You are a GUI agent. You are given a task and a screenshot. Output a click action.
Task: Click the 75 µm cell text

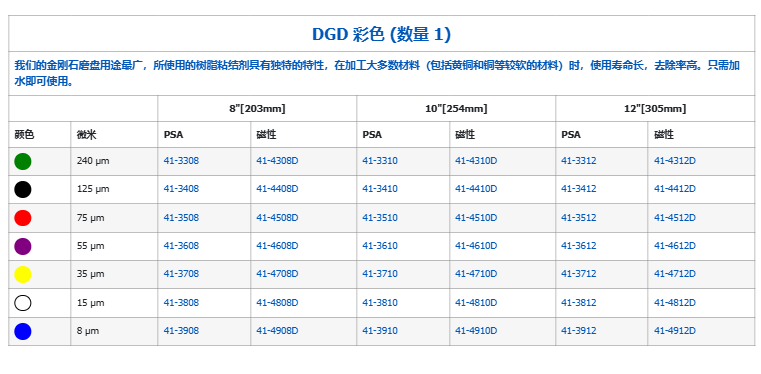pyautogui.click(x=90, y=218)
